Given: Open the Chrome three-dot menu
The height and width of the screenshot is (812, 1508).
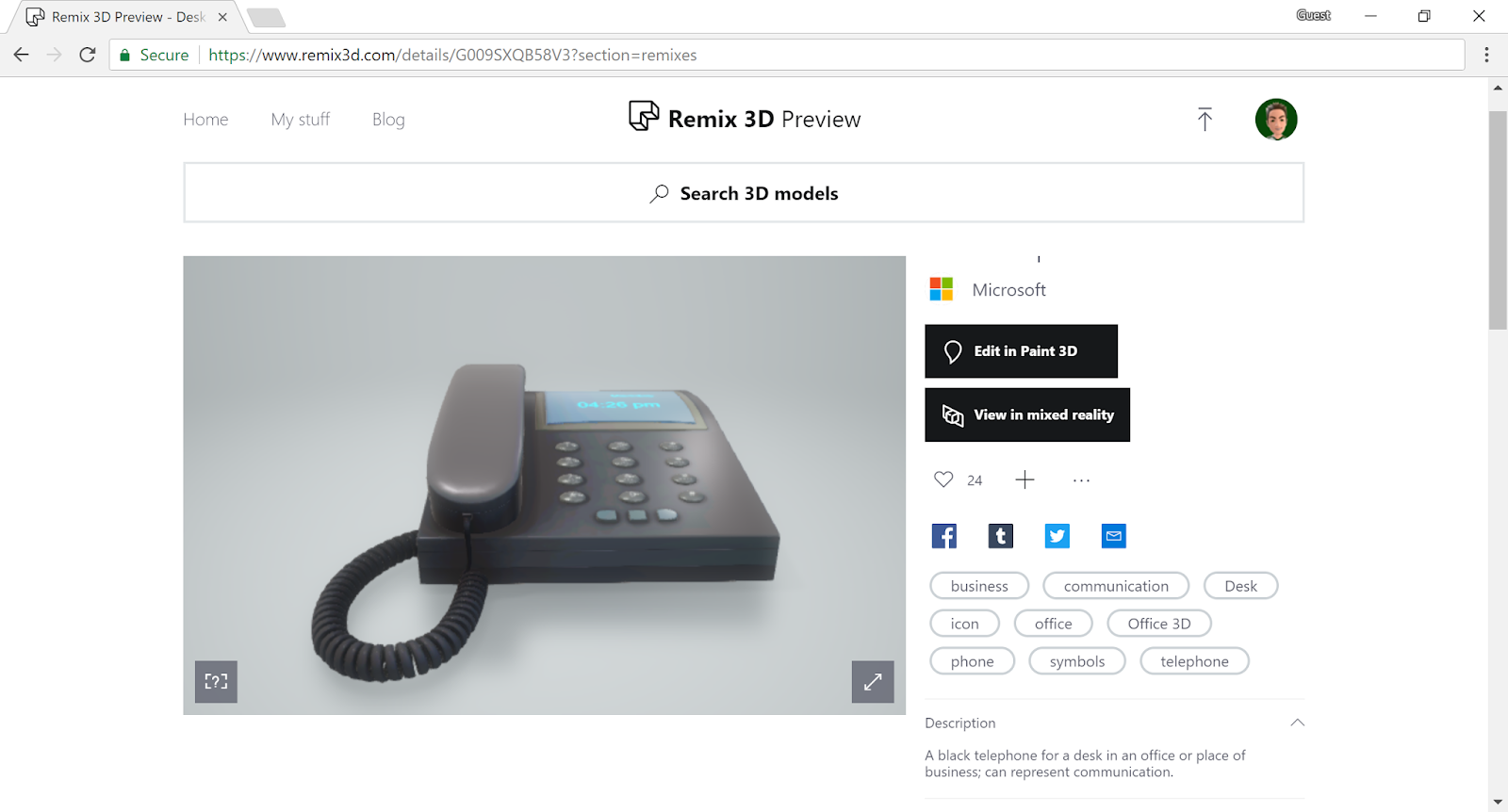Looking at the screenshot, I should pos(1486,55).
